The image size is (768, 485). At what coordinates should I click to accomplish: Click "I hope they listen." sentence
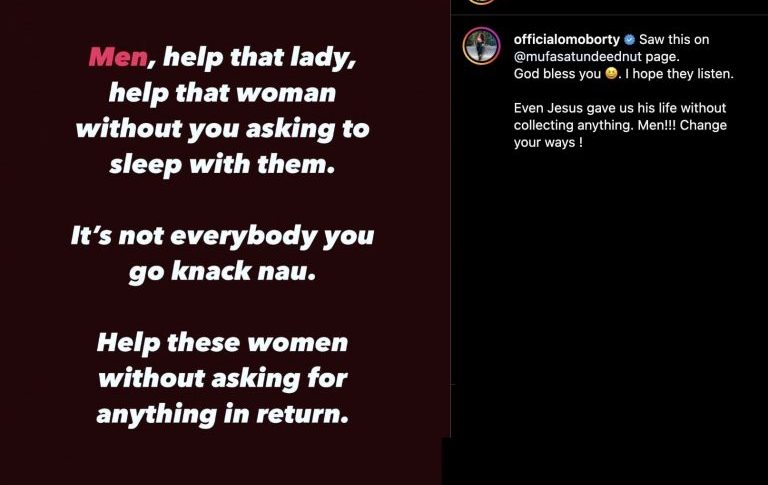coord(679,74)
